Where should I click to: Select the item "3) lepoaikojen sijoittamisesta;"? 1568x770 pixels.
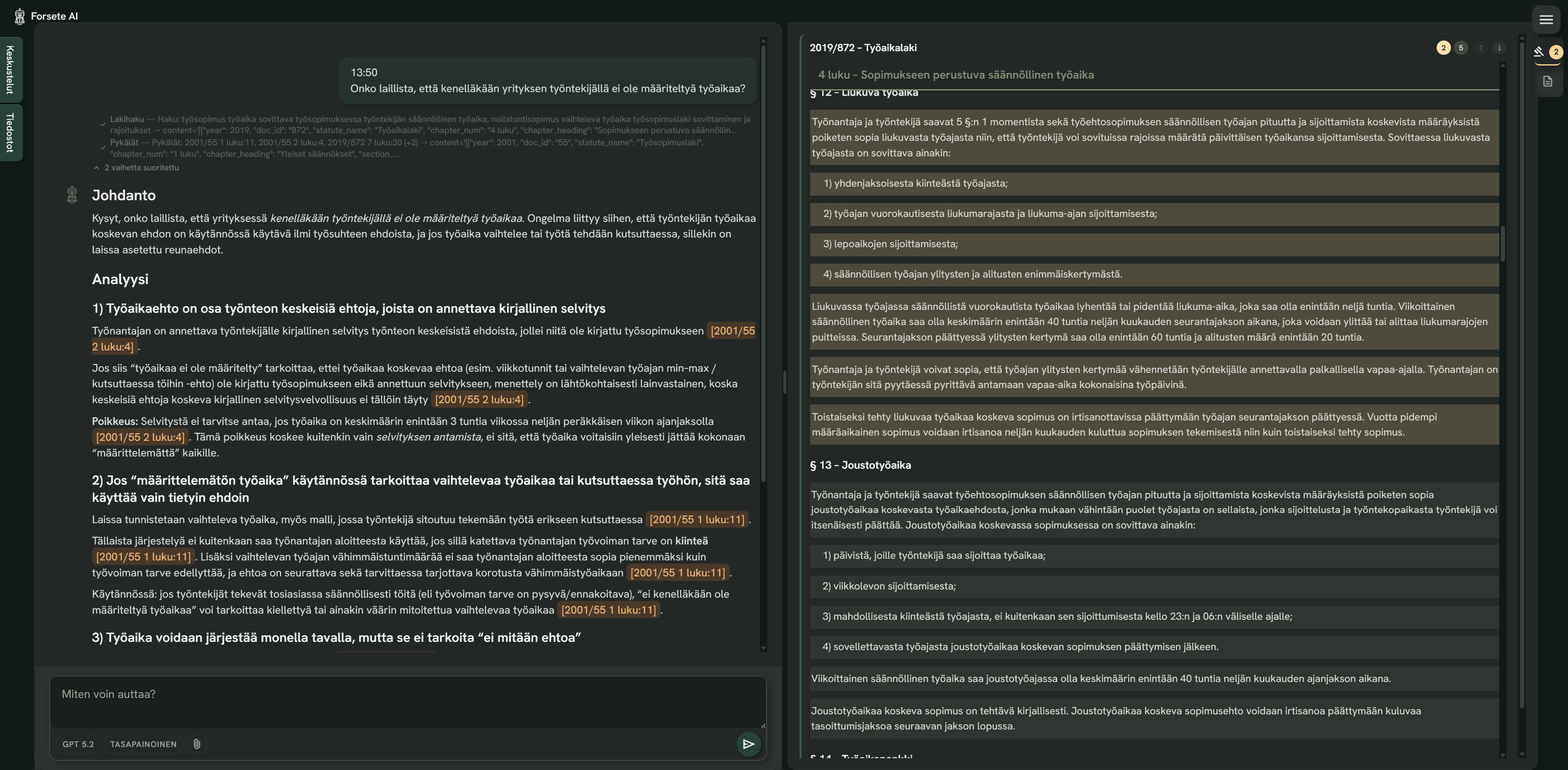click(1154, 244)
